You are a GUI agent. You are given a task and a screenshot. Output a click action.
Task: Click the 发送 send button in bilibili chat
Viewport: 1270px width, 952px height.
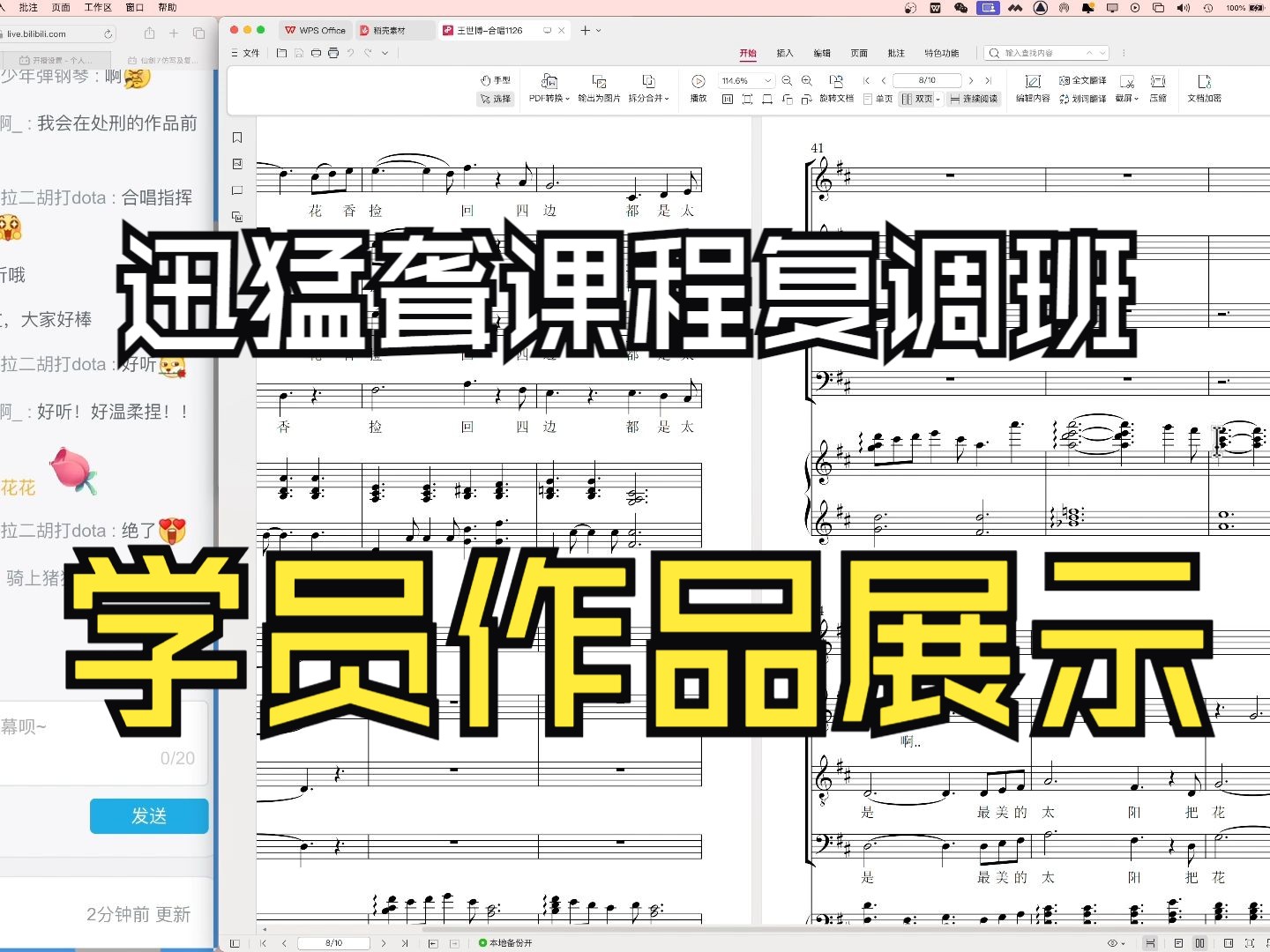coord(149,815)
